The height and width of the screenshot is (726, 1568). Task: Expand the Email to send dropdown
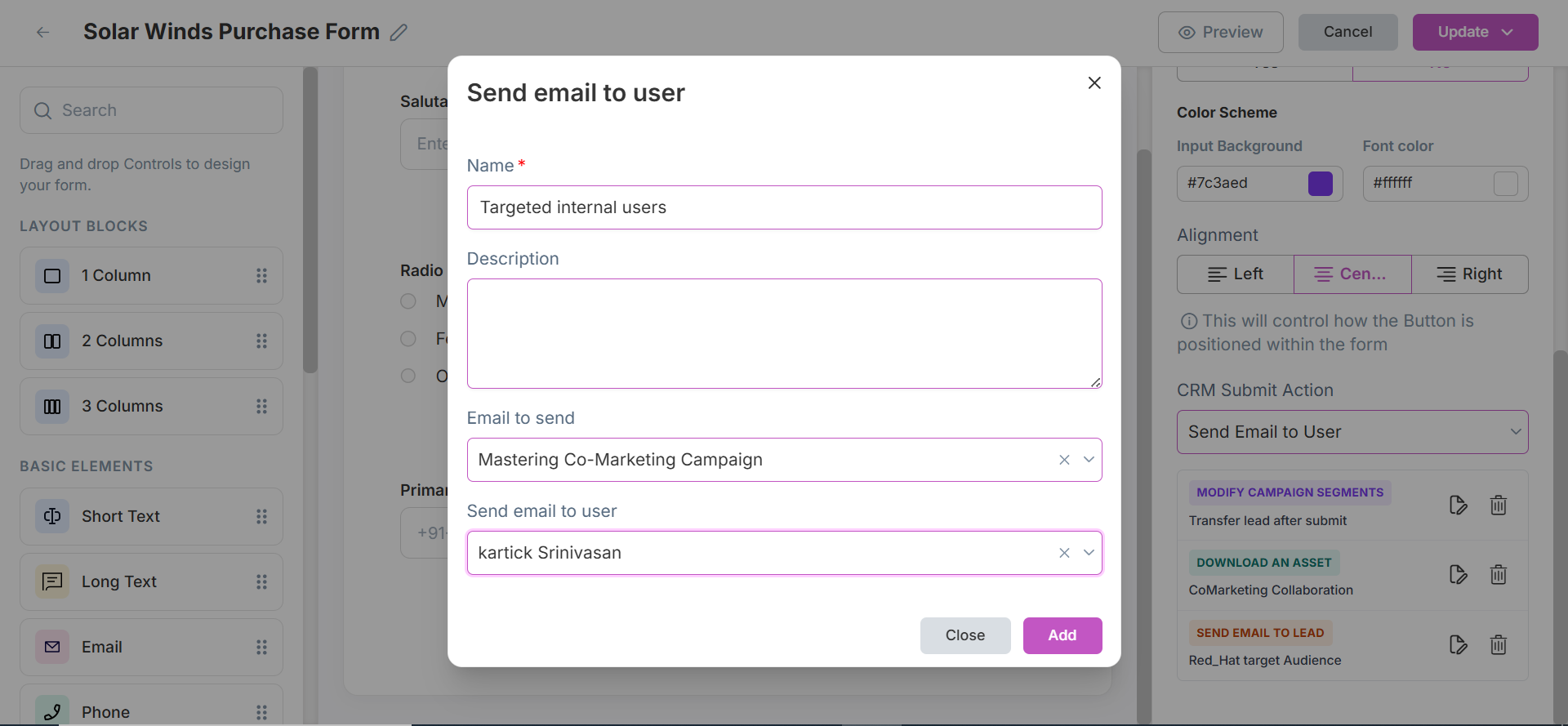coord(1089,460)
